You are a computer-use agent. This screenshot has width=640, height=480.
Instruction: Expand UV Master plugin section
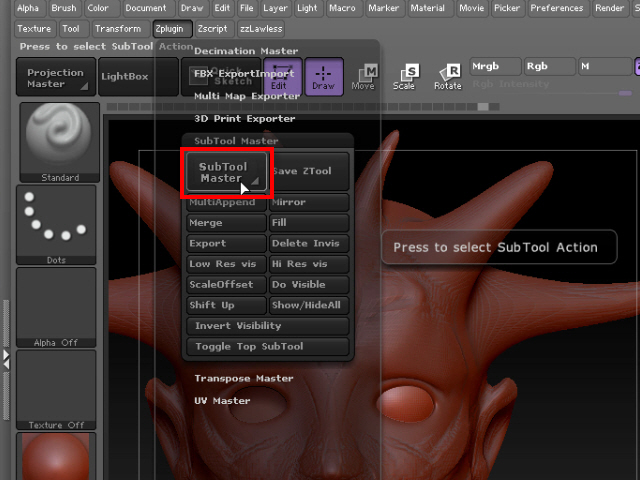click(x=222, y=401)
